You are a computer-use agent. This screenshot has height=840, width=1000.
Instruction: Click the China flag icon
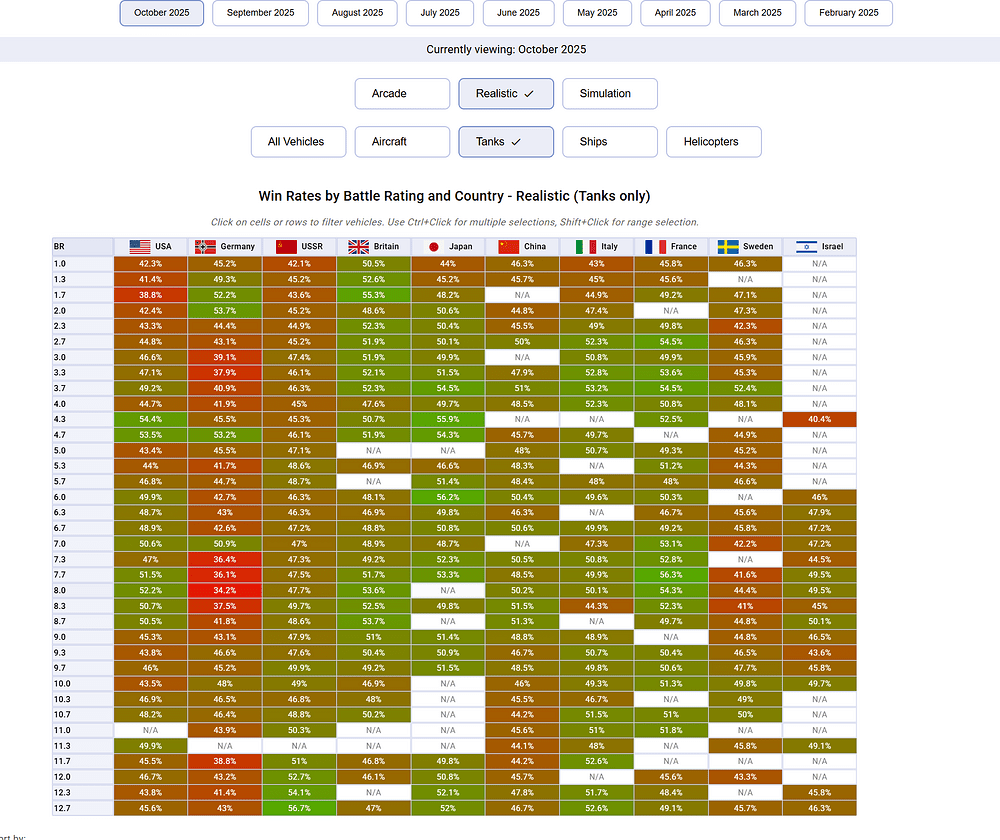click(x=509, y=247)
